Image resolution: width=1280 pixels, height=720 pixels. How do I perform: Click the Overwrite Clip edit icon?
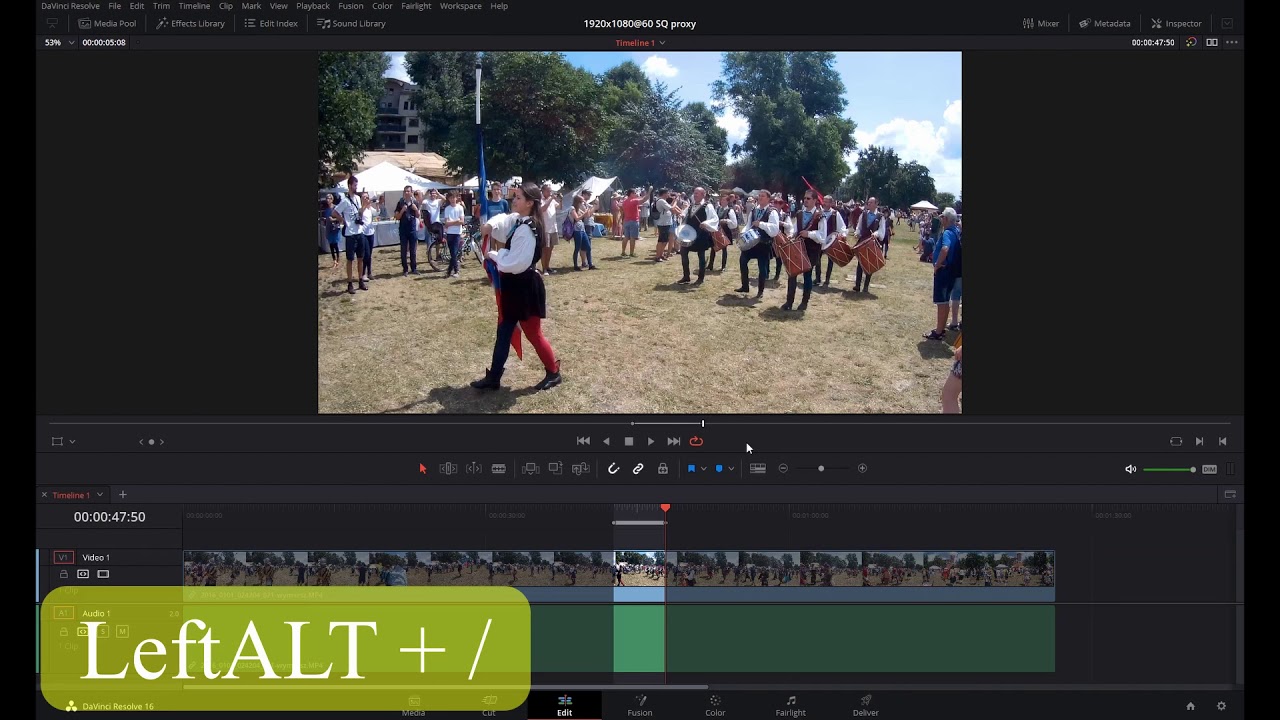(x=555, y=468)
